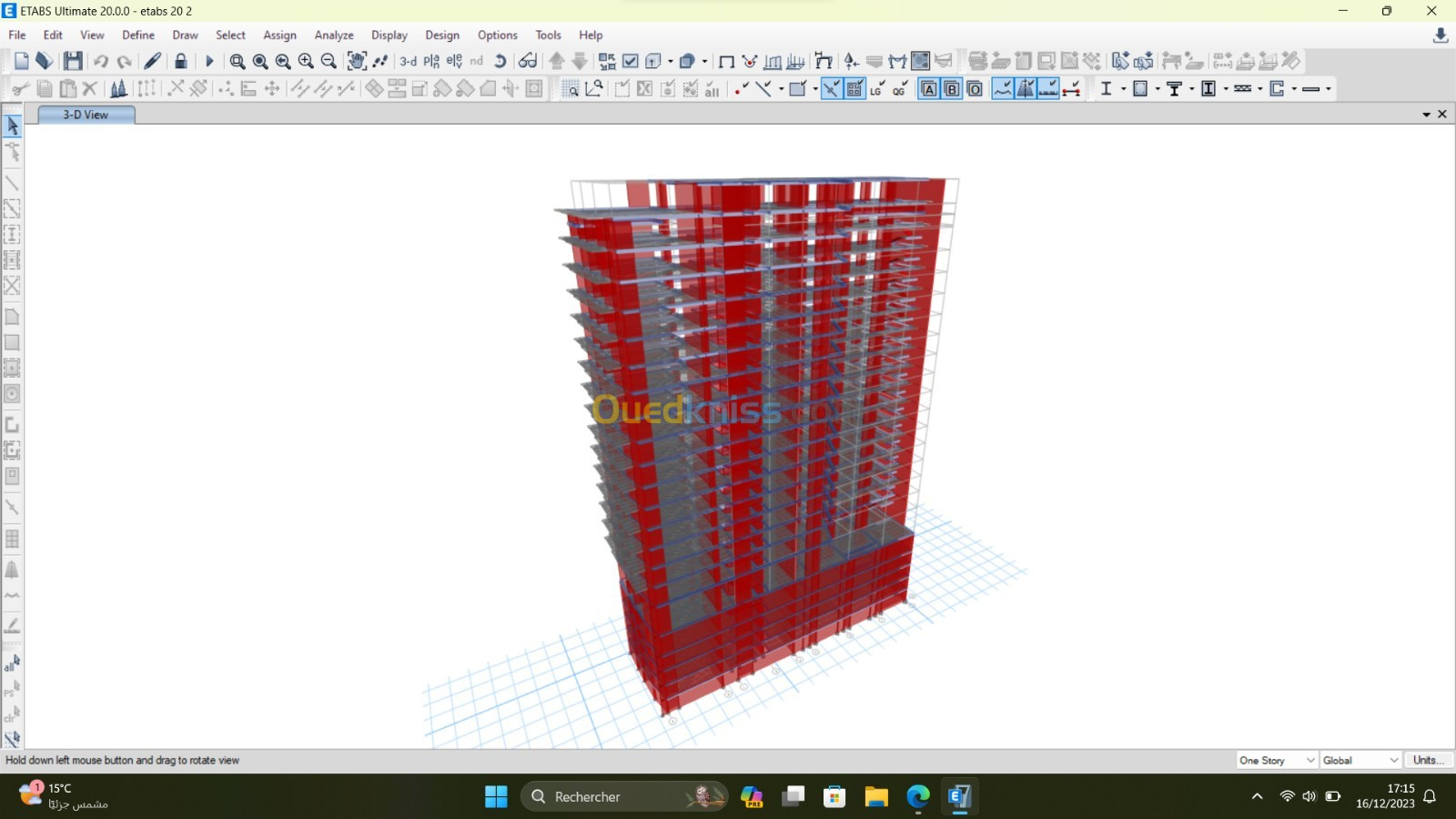Open the Analyze menu
Screen dimensions: 1456x819
(334, 35)
